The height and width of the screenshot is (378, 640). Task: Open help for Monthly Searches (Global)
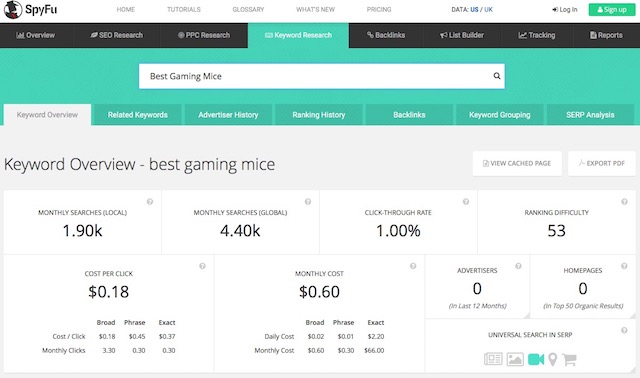[x=308, y=202]
